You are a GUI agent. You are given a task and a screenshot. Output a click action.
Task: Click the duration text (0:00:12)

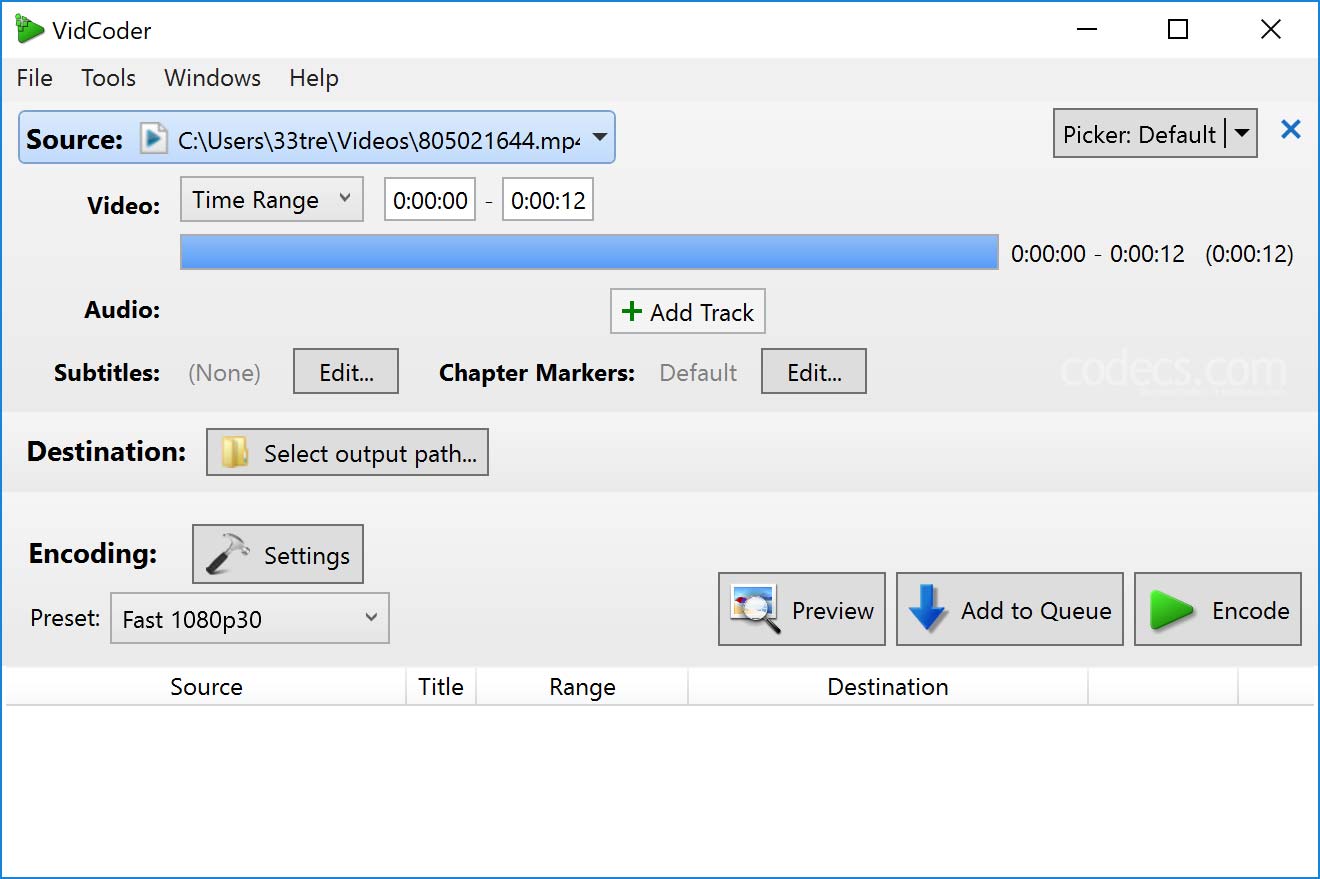[1249, 254]
